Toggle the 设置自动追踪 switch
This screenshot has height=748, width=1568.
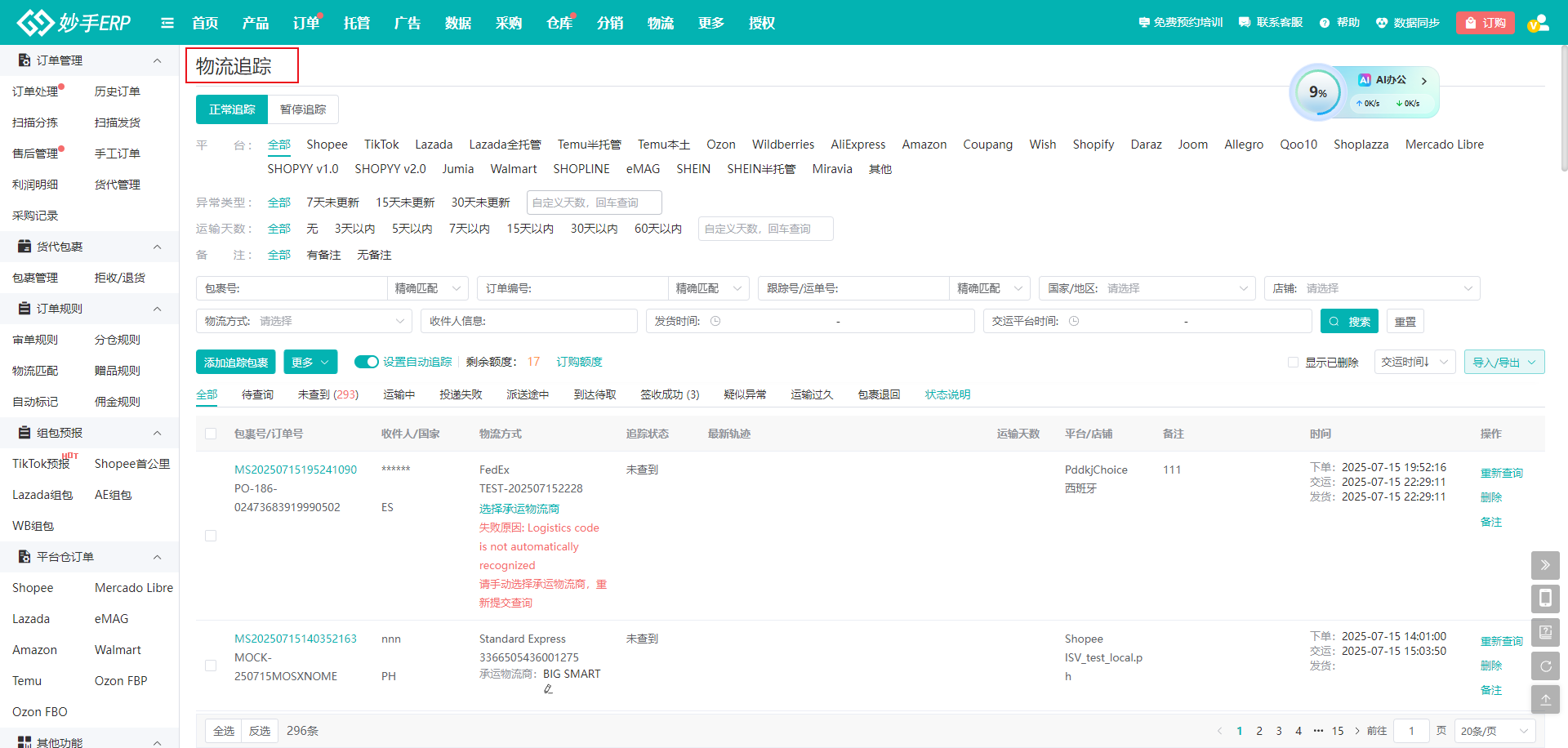pyautogui.click(x=366, y=362)
